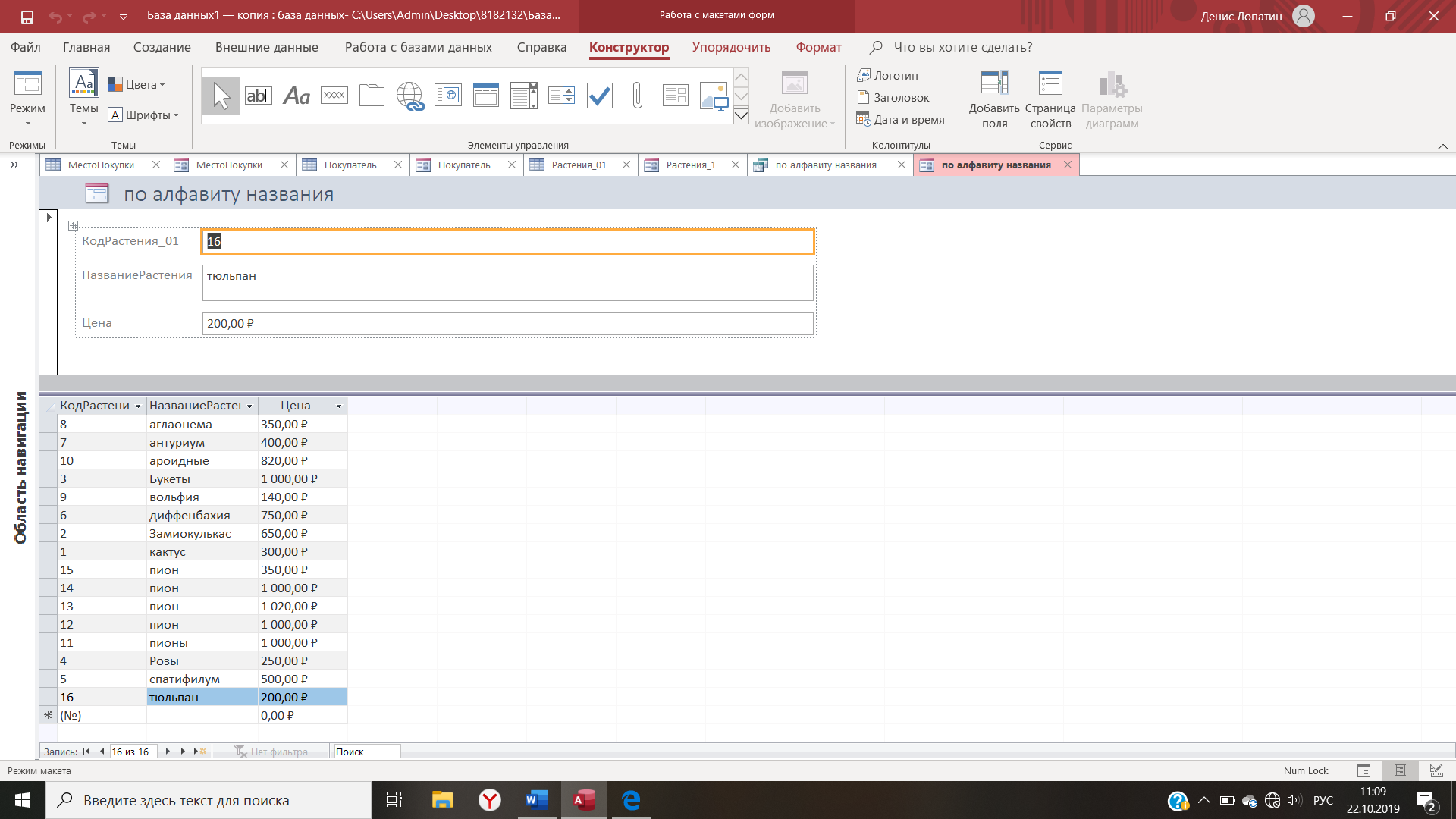The width and height of the screenshot is (1456, 819).
Task: Expand the navigation pane chevron
Action: (14, 165)
